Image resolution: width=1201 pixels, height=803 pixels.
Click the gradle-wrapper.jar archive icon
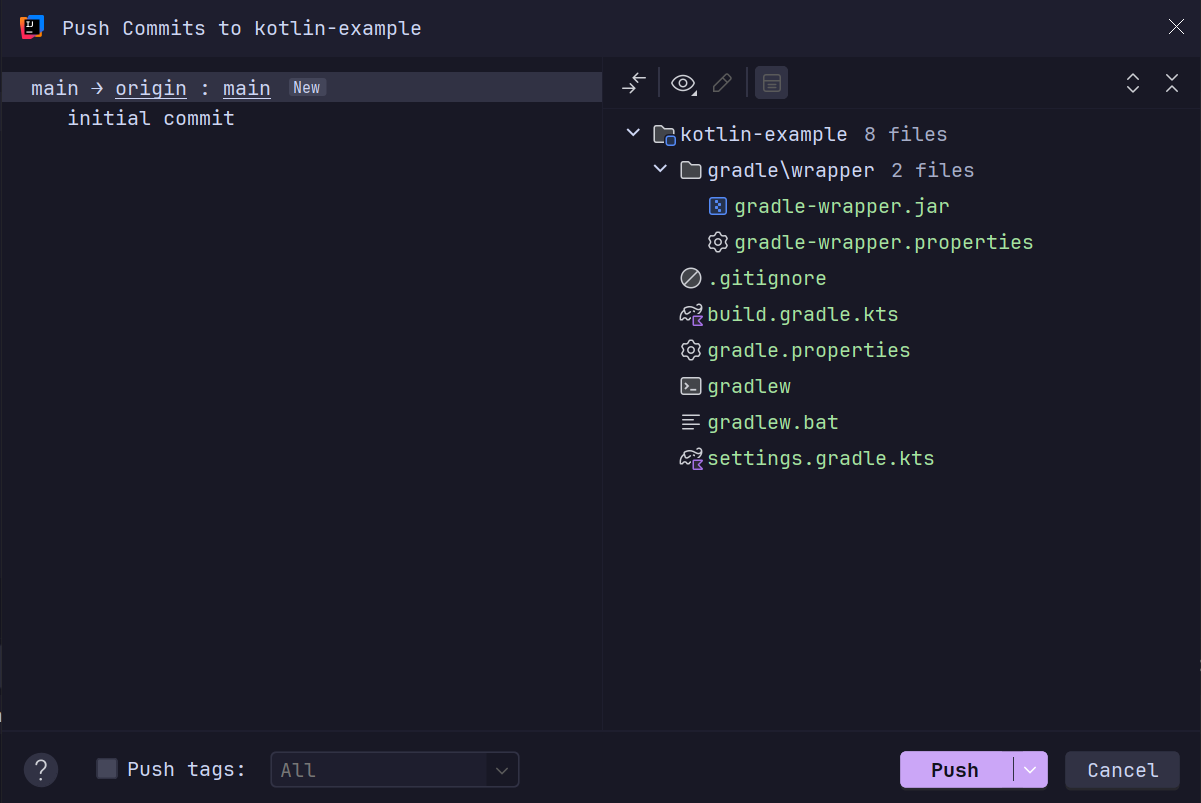pos(716,206)
